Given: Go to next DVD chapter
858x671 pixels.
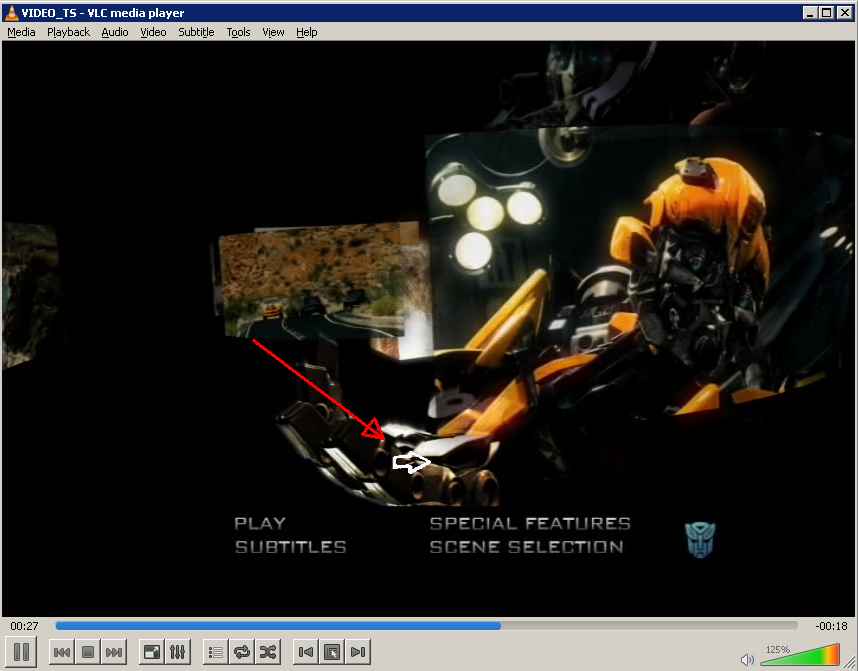Looking at the screenshot, I should tap(358, 652).
